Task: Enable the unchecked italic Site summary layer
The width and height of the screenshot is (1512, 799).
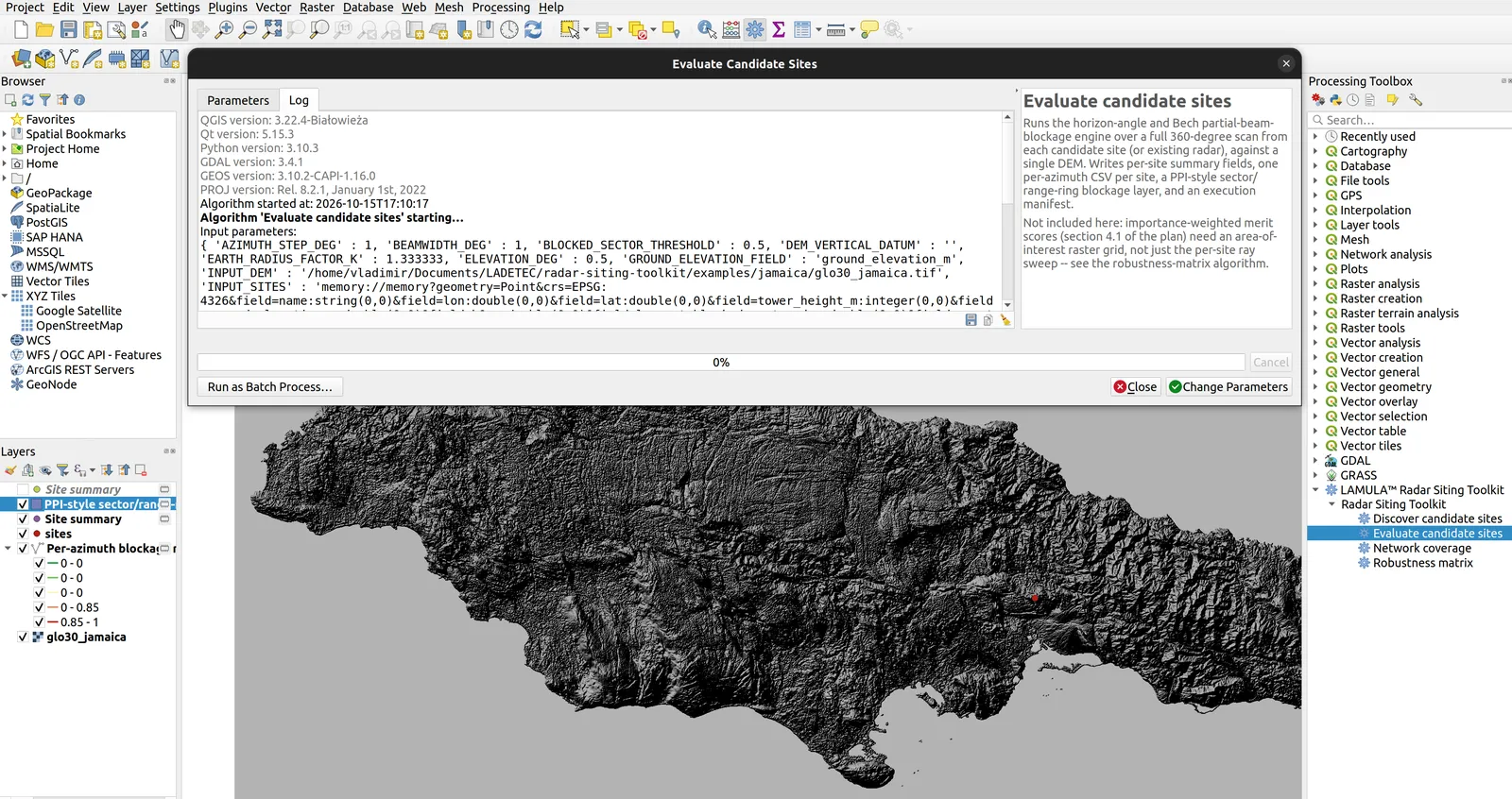Action: coord(23,490)
